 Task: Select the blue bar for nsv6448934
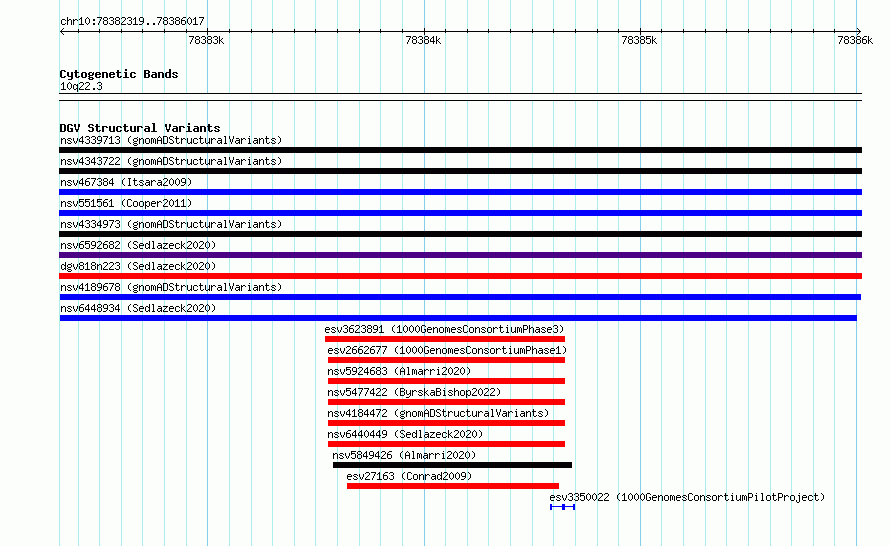[458, 318]
